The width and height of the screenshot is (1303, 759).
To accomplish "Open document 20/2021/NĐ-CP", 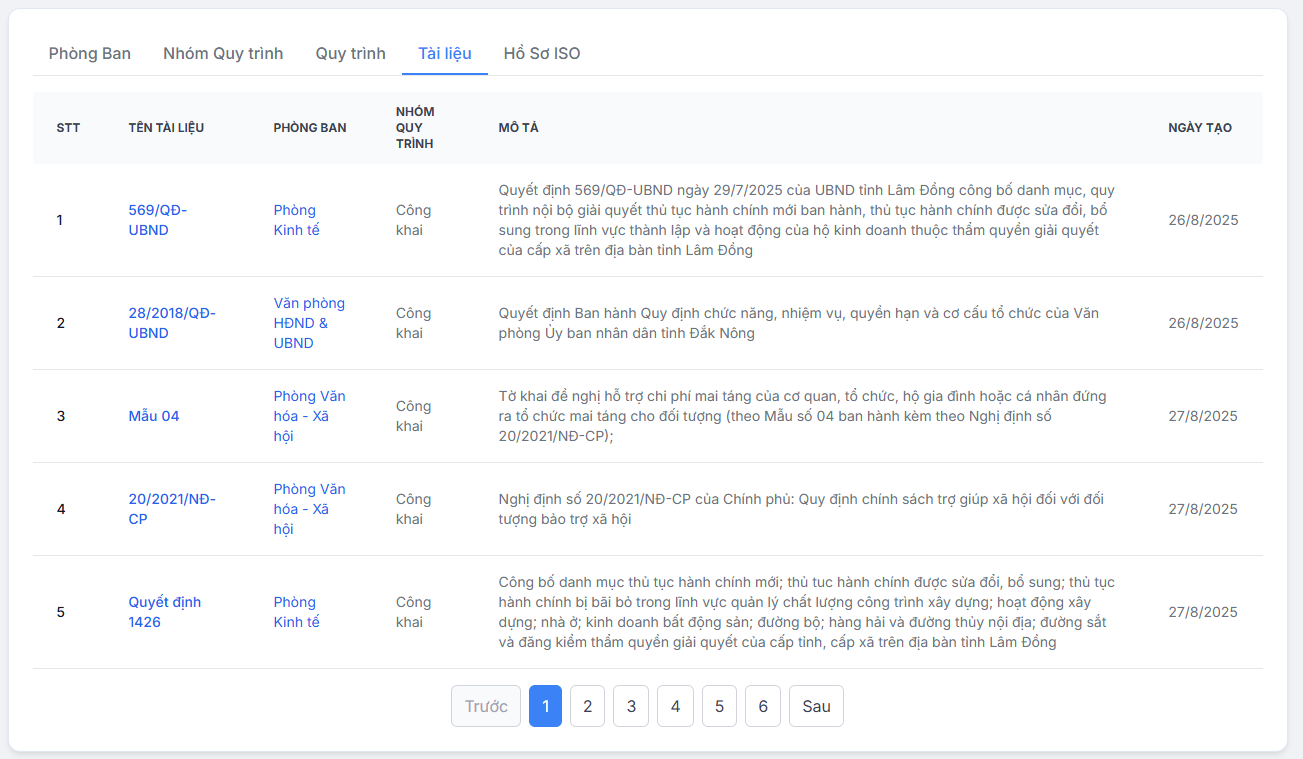I will tap(172, 509).
